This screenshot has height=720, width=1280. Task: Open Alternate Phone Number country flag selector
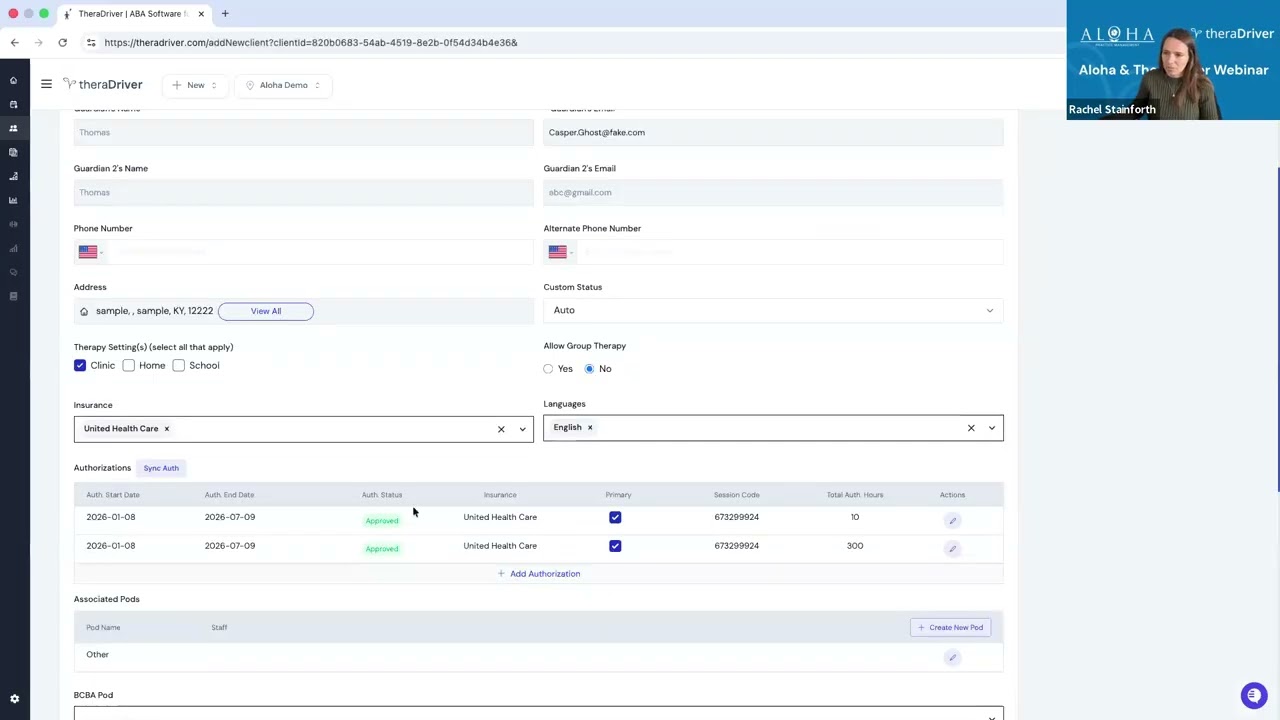pos(560,252)
